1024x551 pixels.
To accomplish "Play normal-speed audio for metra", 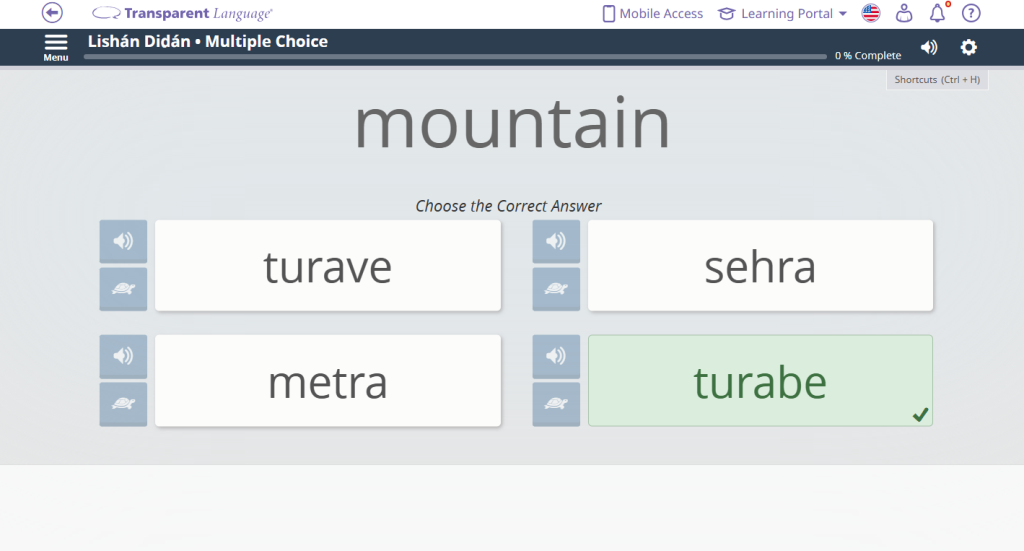I will coord(123,356).
